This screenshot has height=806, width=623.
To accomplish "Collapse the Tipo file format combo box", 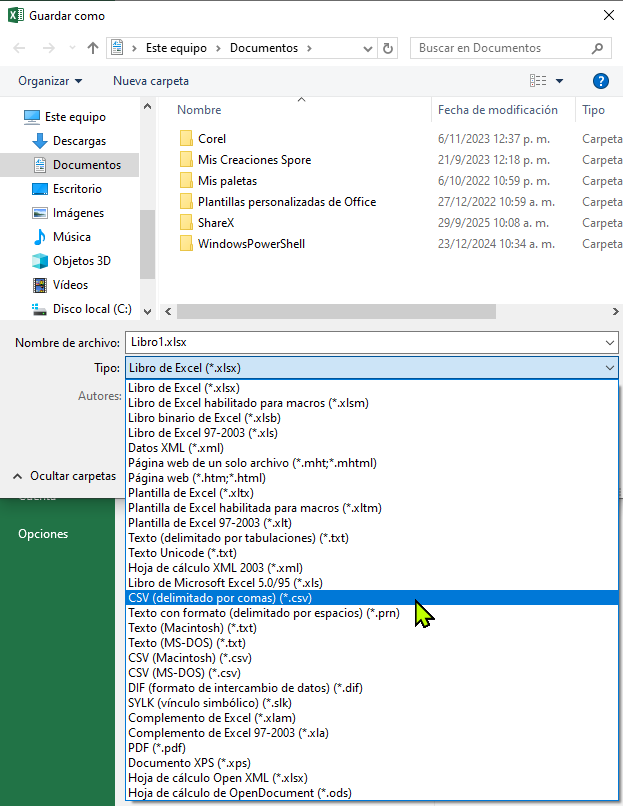I will (x=610, y=368).
